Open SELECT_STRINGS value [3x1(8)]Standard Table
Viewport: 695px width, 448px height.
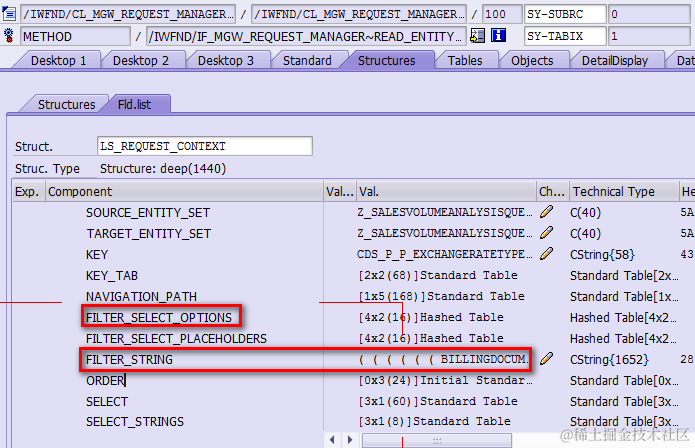[434, 421]
